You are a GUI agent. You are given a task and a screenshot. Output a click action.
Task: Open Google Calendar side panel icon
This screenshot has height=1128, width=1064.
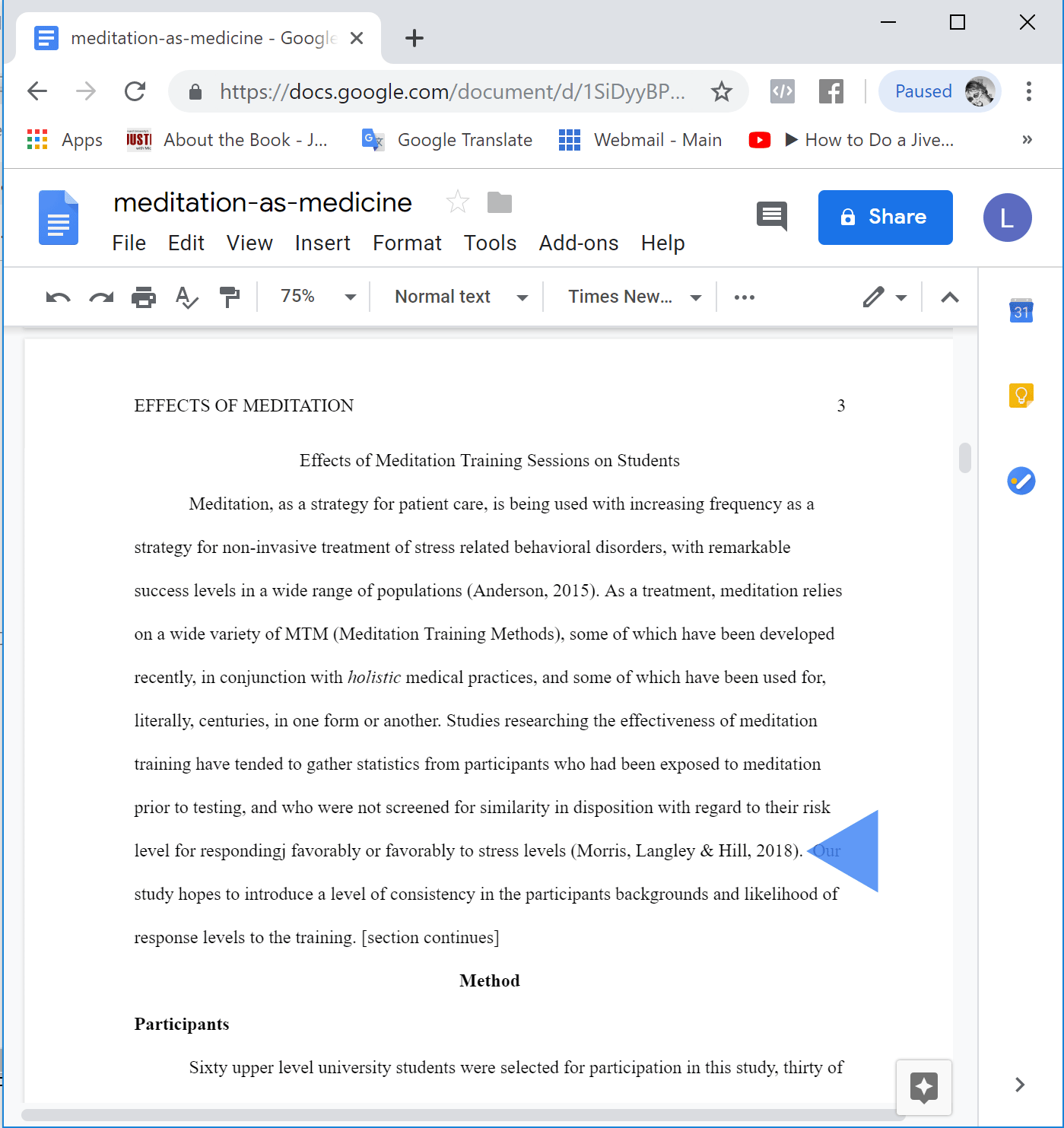(x=1021, y=310)
